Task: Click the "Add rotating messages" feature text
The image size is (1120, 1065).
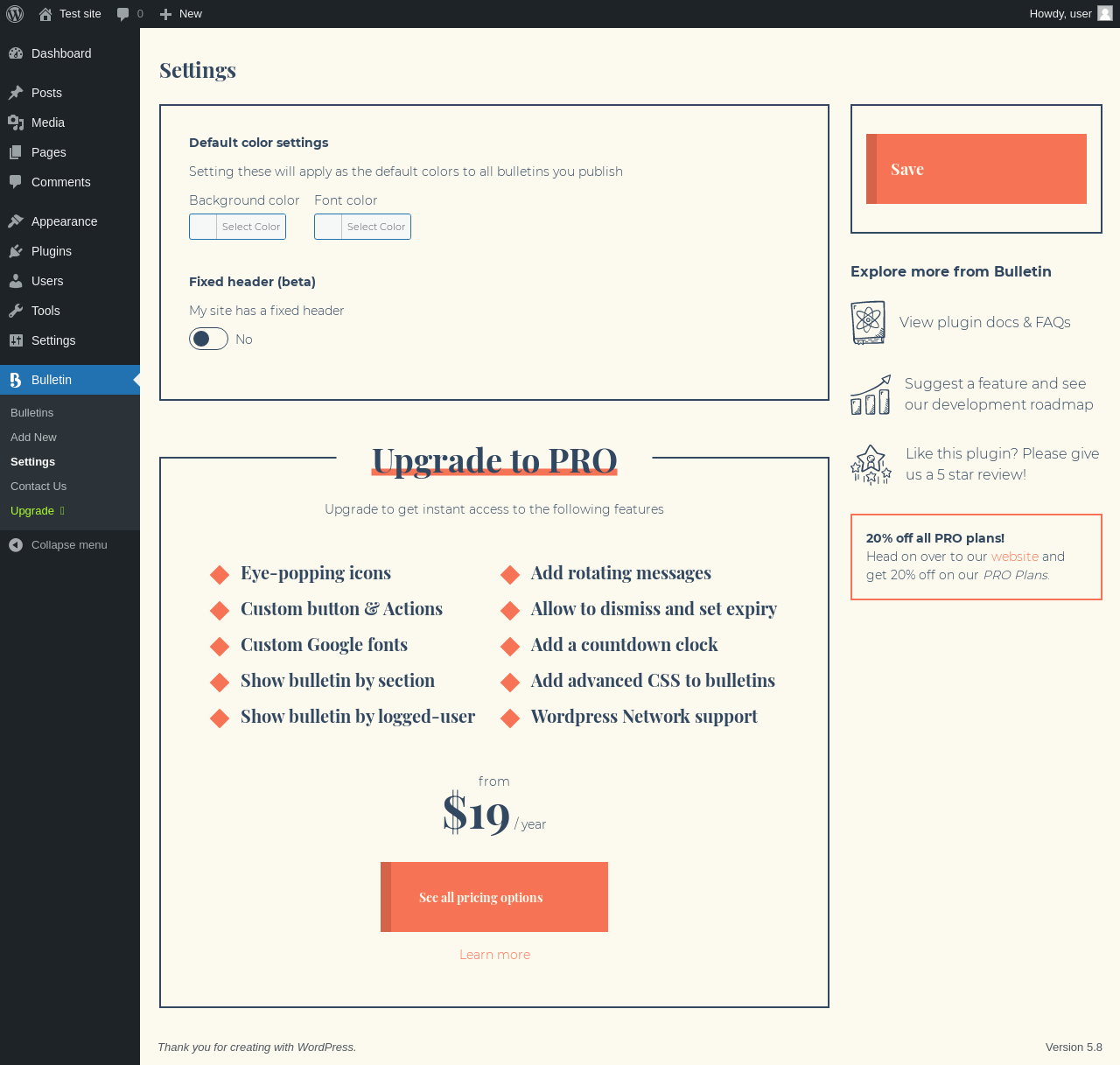Action: click(621, 573)
